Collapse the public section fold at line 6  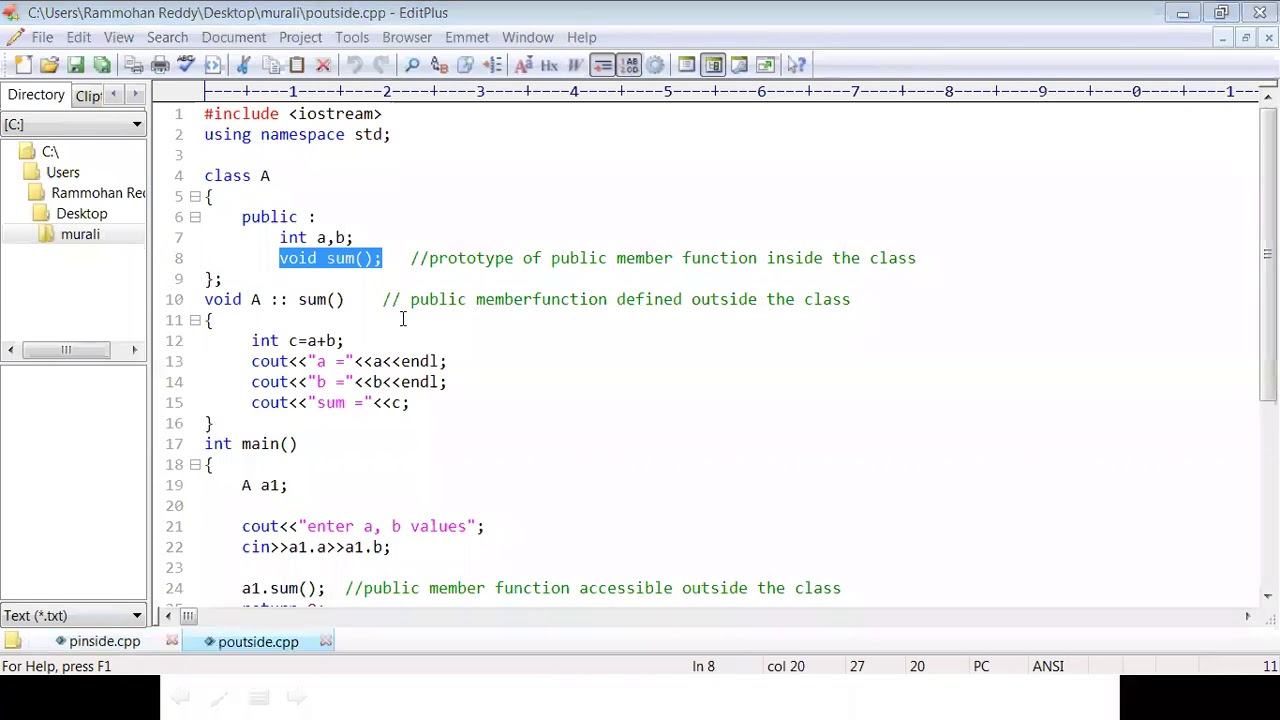pyautogui.click(x=195, y=217)
